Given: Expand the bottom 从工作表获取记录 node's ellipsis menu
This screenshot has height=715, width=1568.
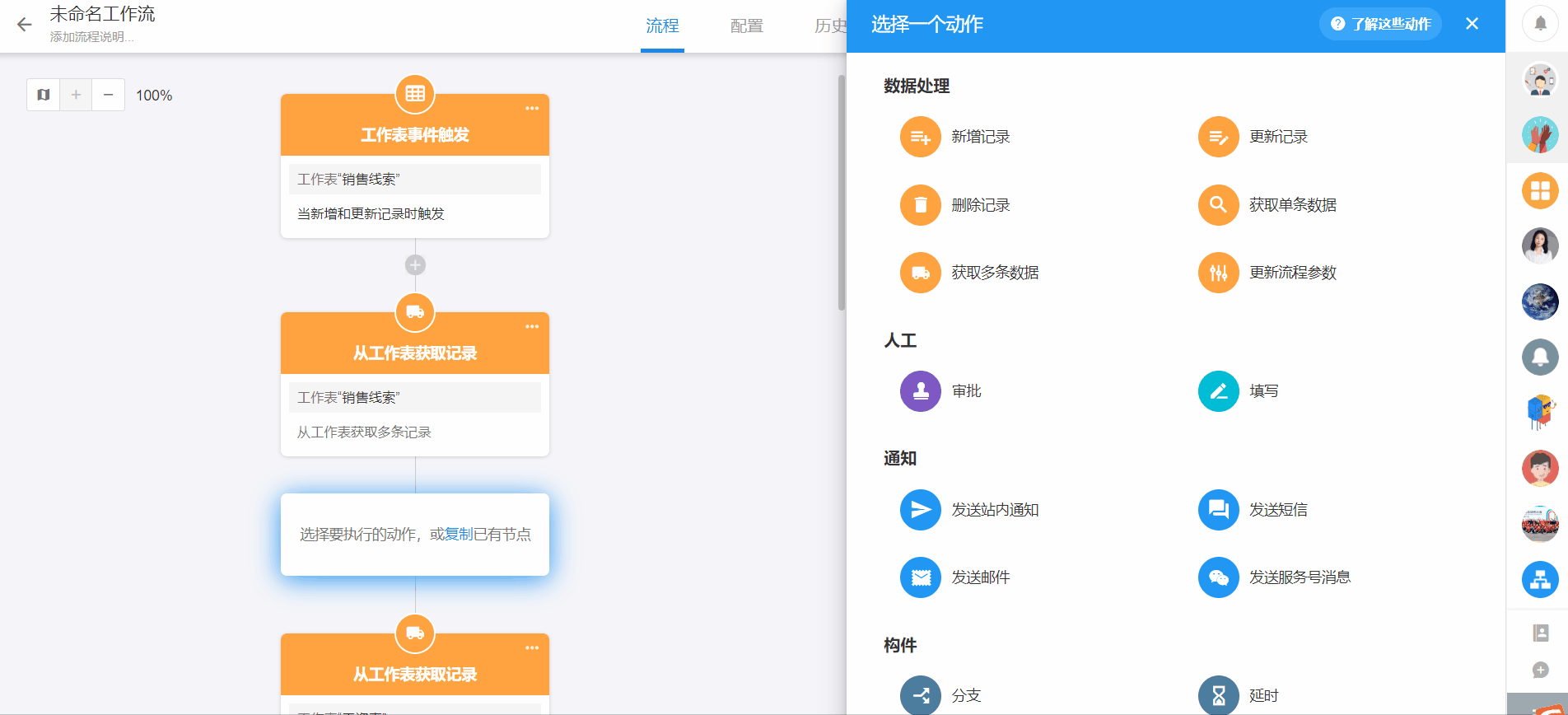Looking at the screenshot, I should 532,648.
